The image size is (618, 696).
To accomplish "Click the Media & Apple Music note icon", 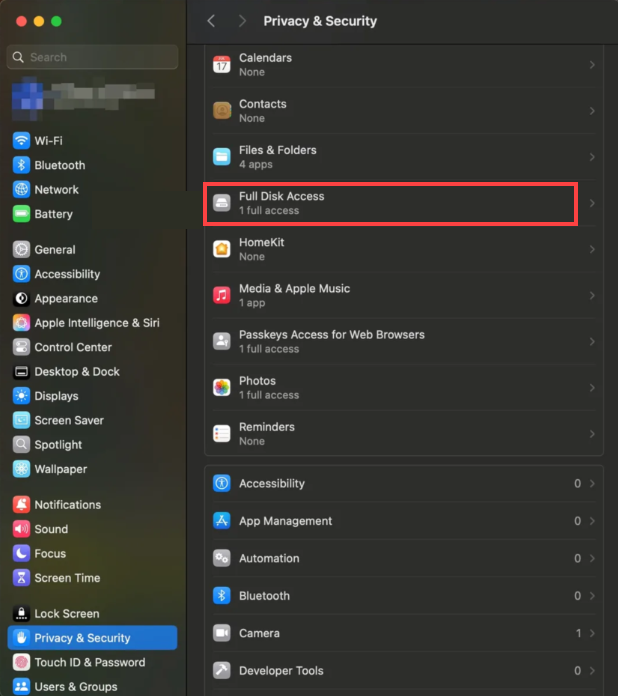I will 222,296.
